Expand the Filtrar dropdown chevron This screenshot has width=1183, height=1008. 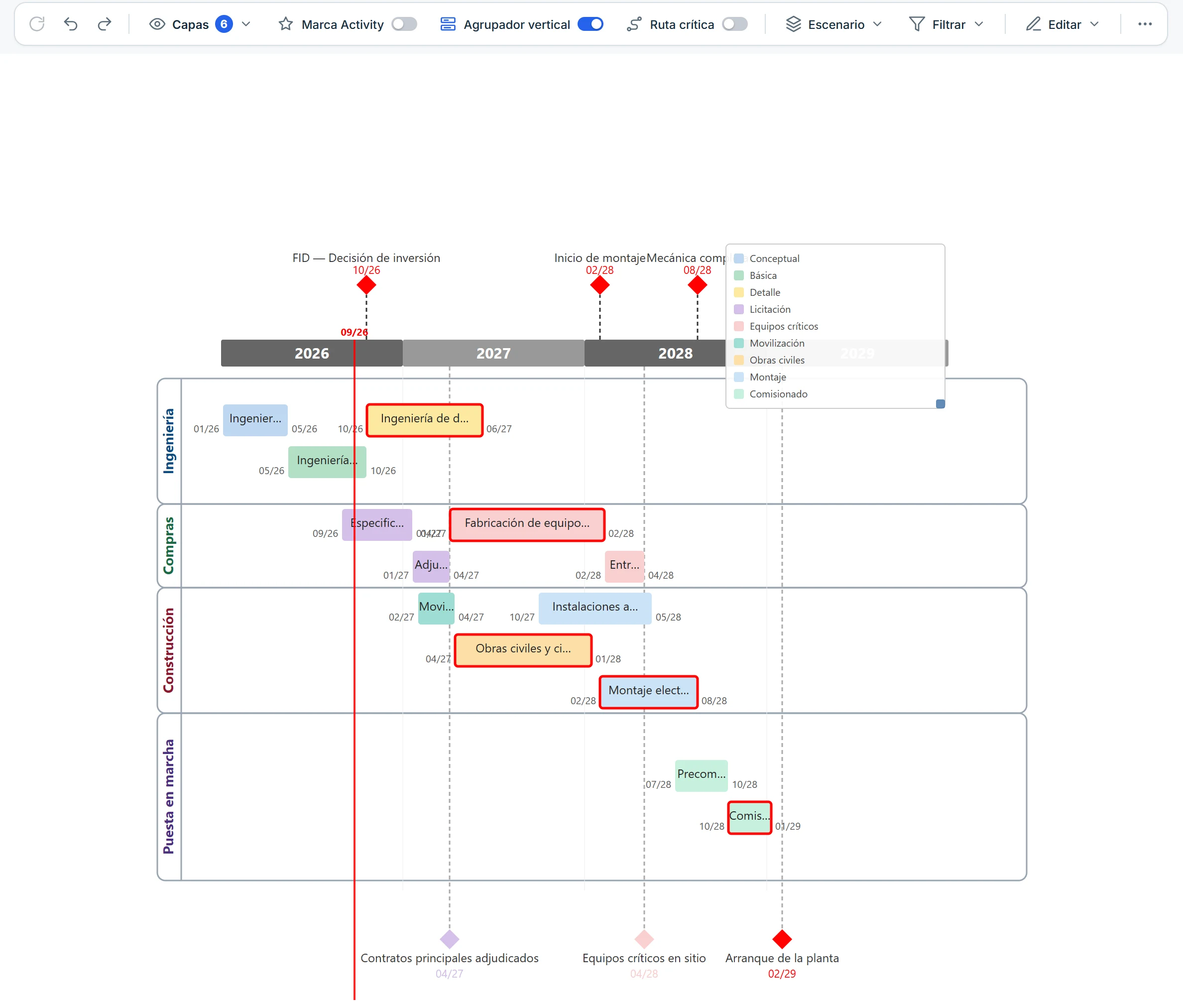tap(978, 24)
